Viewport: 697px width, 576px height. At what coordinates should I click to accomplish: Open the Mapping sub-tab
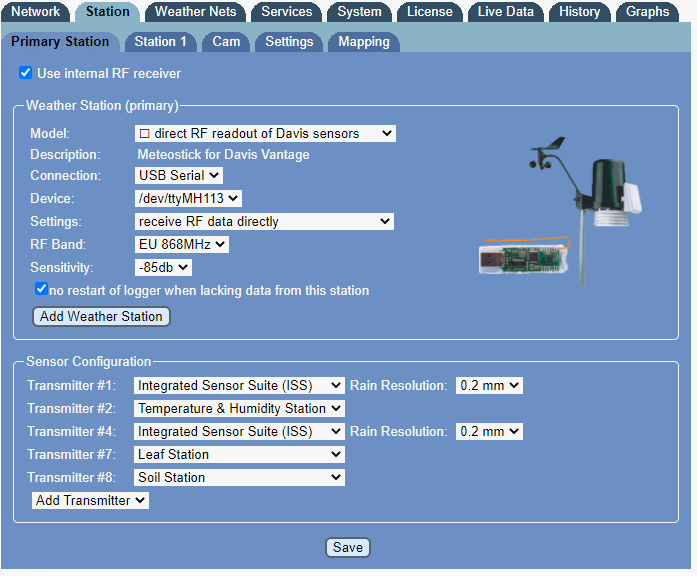coord(364,42)
